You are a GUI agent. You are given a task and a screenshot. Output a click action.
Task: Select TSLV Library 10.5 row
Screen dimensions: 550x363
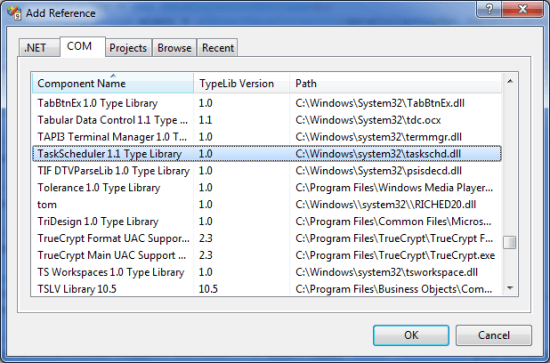(267, 289)
